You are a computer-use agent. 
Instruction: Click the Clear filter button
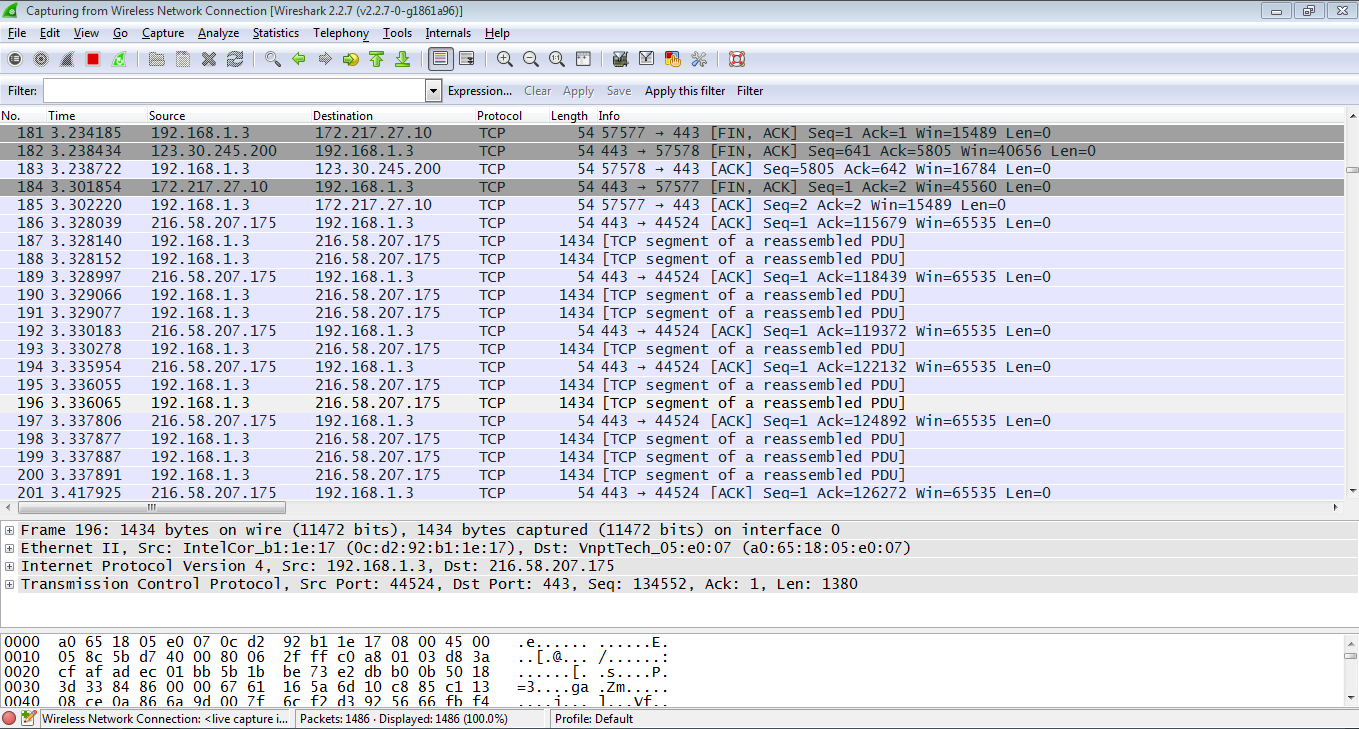click(x=538, y=91)
